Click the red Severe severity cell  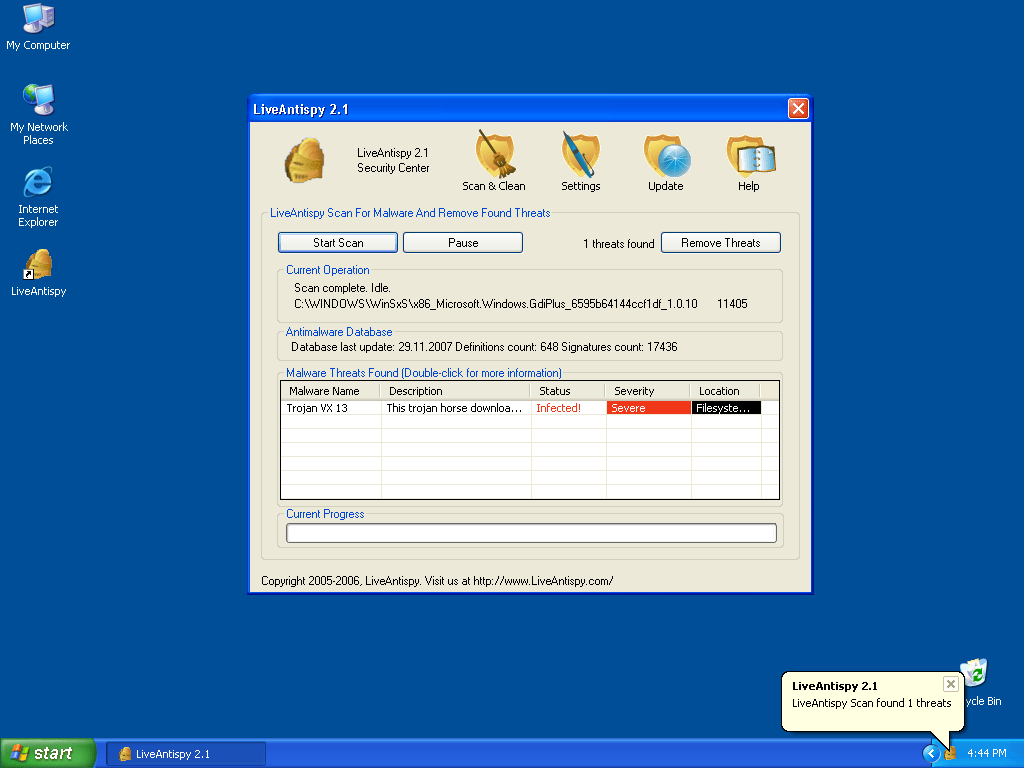(x=648, y=408)
